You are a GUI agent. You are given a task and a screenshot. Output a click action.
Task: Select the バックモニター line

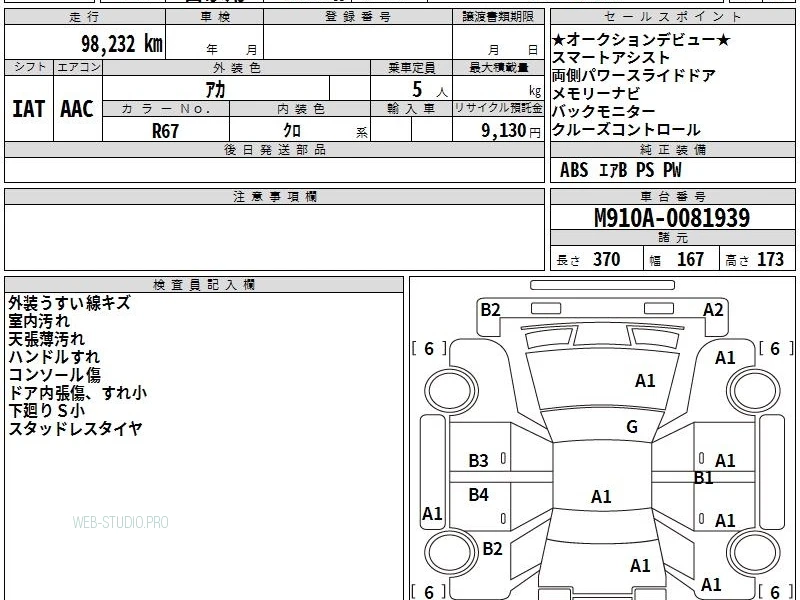coord(604,111)
